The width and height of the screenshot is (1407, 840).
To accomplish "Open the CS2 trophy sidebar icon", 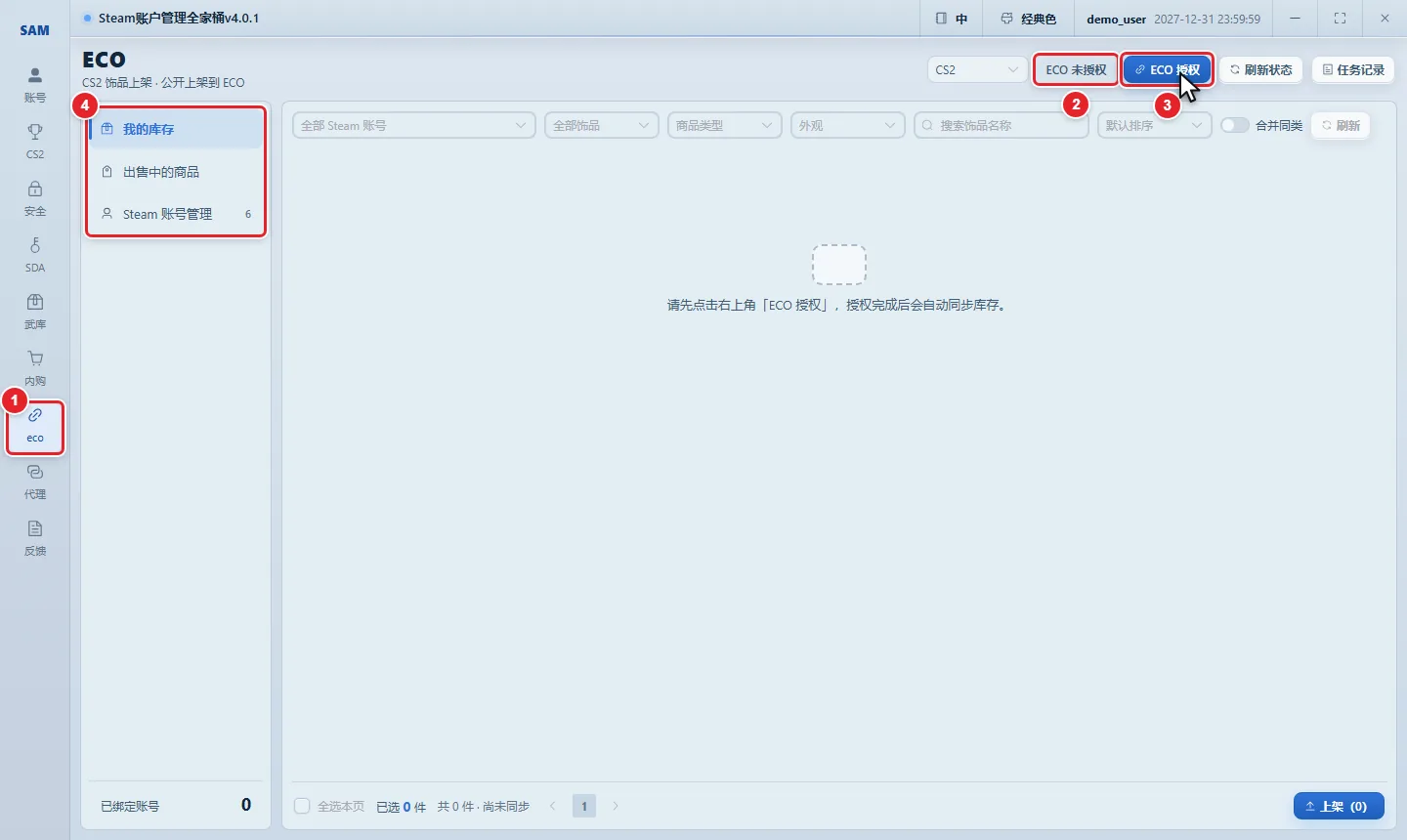I will 35,142.
